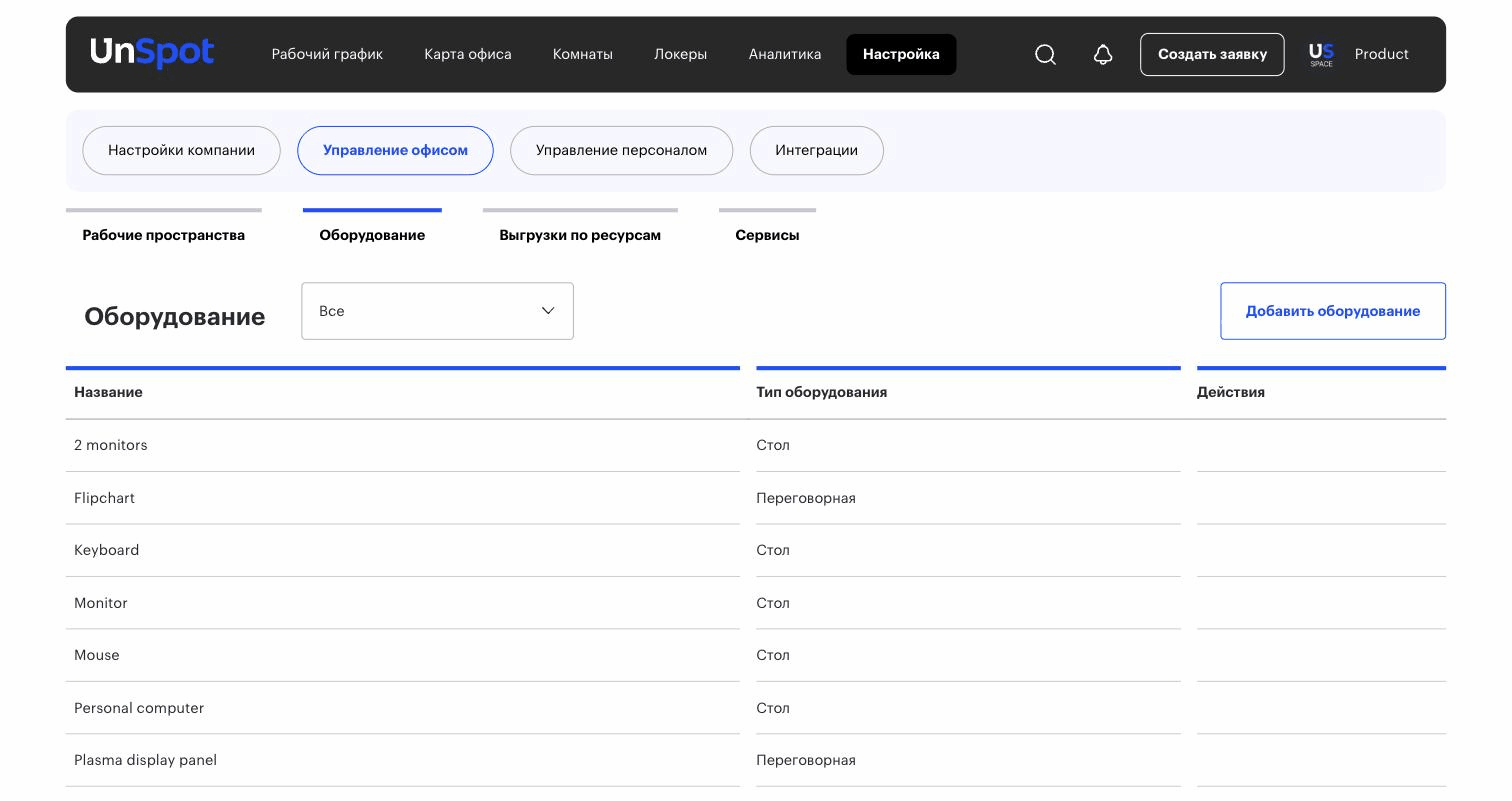This screenshot has width=1512, height=801.
Task: Click "Стол" type in Keyboard row
Action: point(773,550)
